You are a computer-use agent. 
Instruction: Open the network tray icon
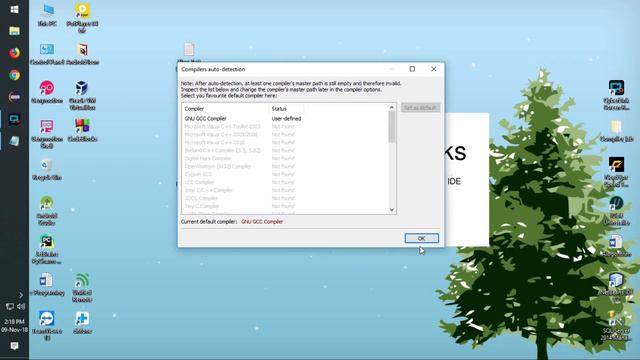(9, 307)
